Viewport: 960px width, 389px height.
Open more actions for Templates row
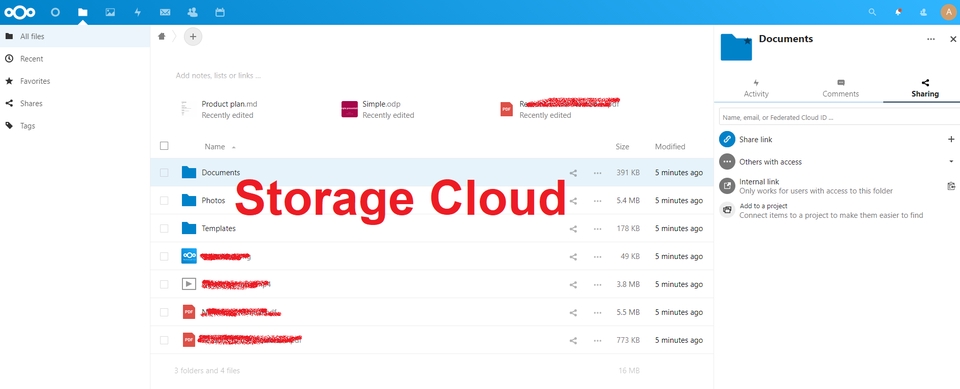pyautogui.click(x=598, y=228)
